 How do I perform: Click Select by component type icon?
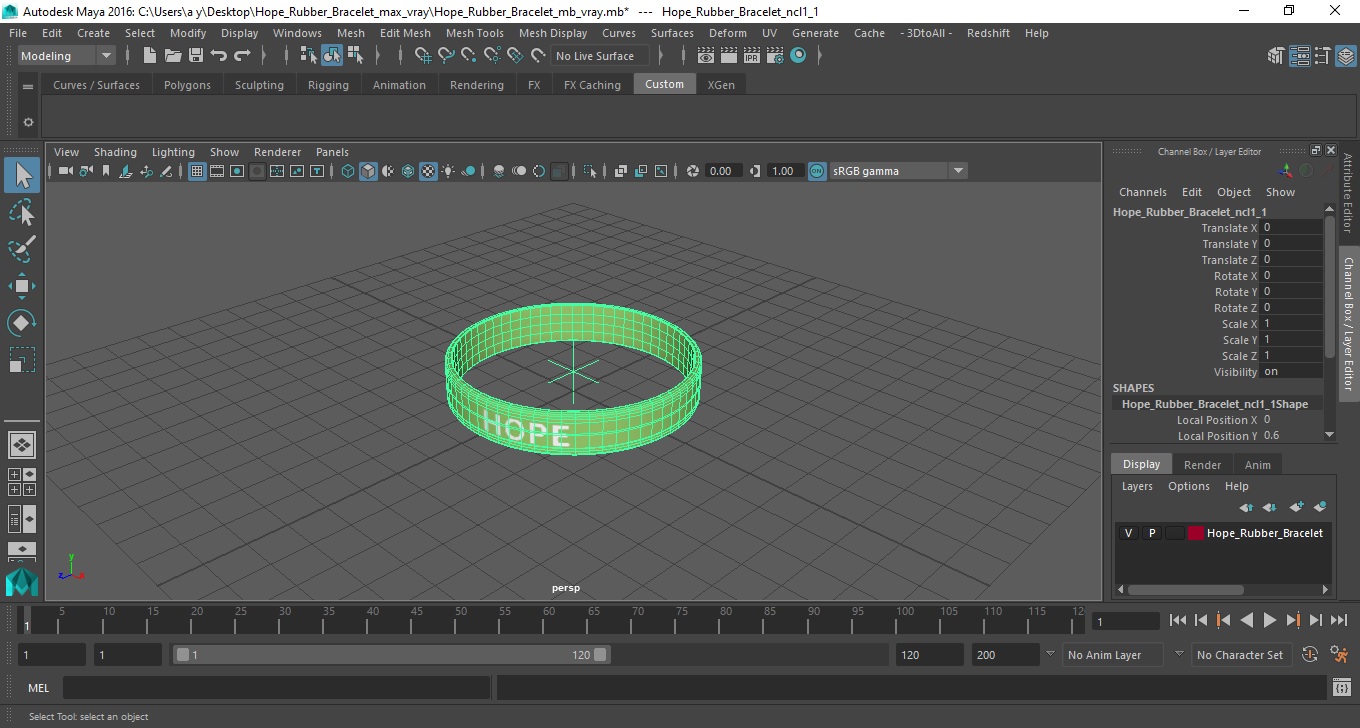(x=355, y=56)
